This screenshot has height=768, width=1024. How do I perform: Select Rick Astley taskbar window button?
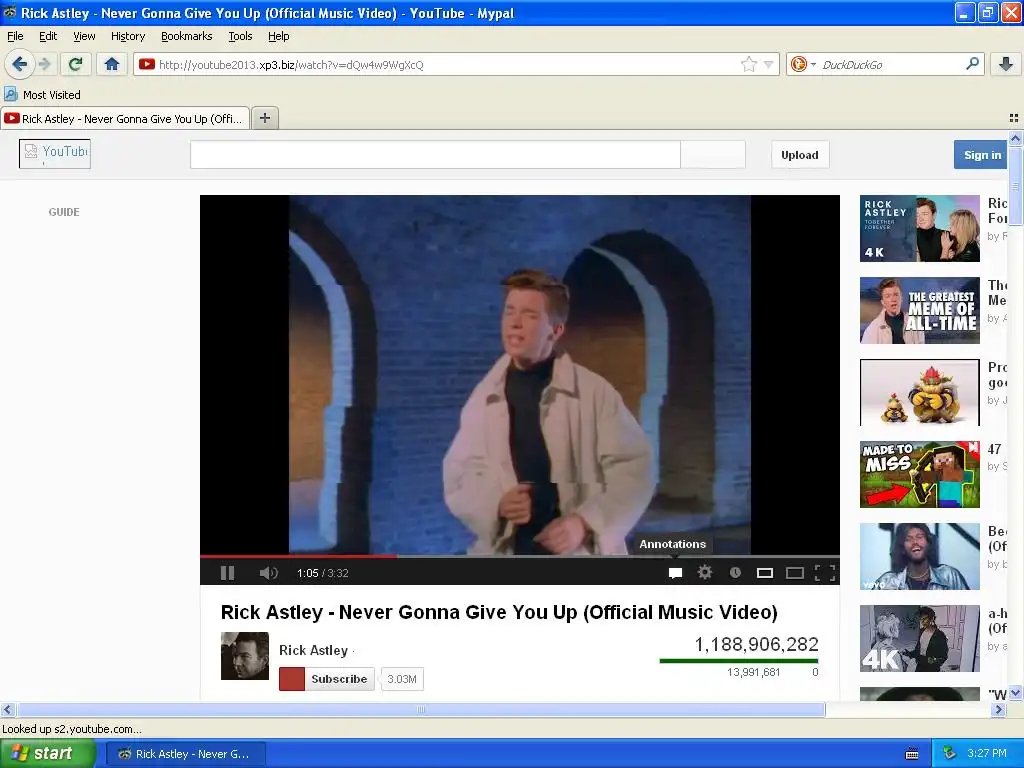click(x=185, y=754)
